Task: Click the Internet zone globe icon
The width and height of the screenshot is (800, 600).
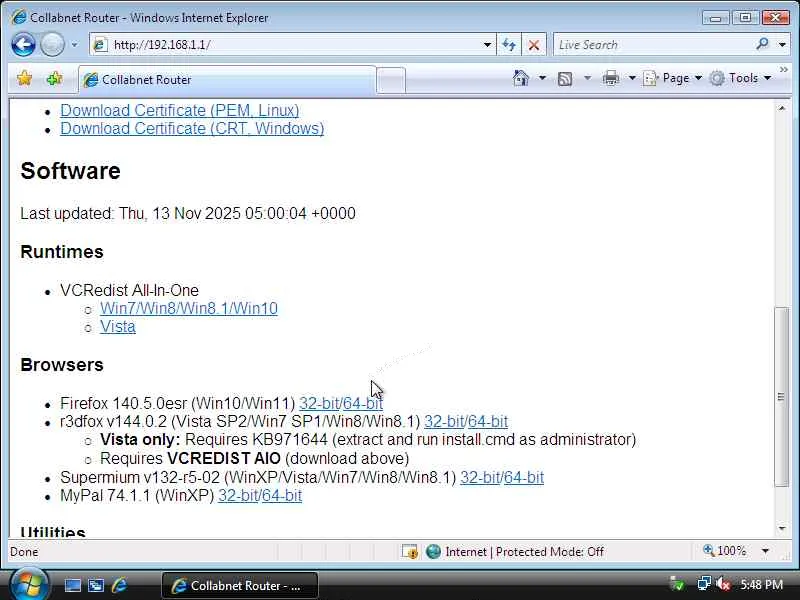Action: click(x=433, y=552)
